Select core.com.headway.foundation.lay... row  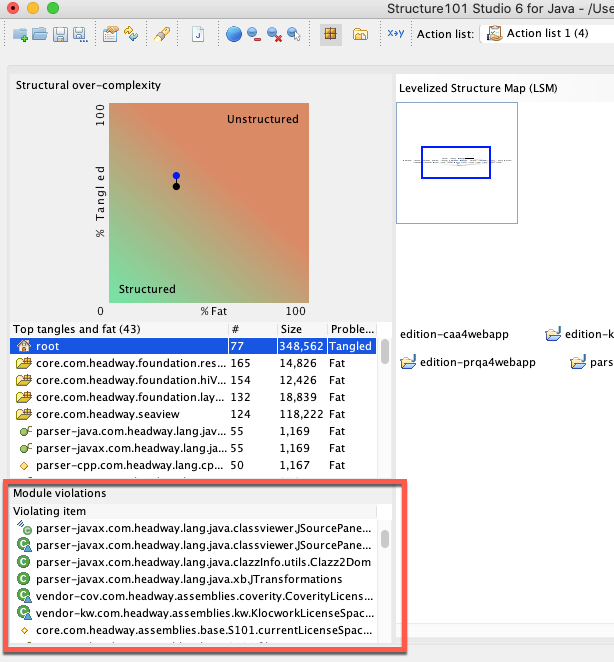193,397
